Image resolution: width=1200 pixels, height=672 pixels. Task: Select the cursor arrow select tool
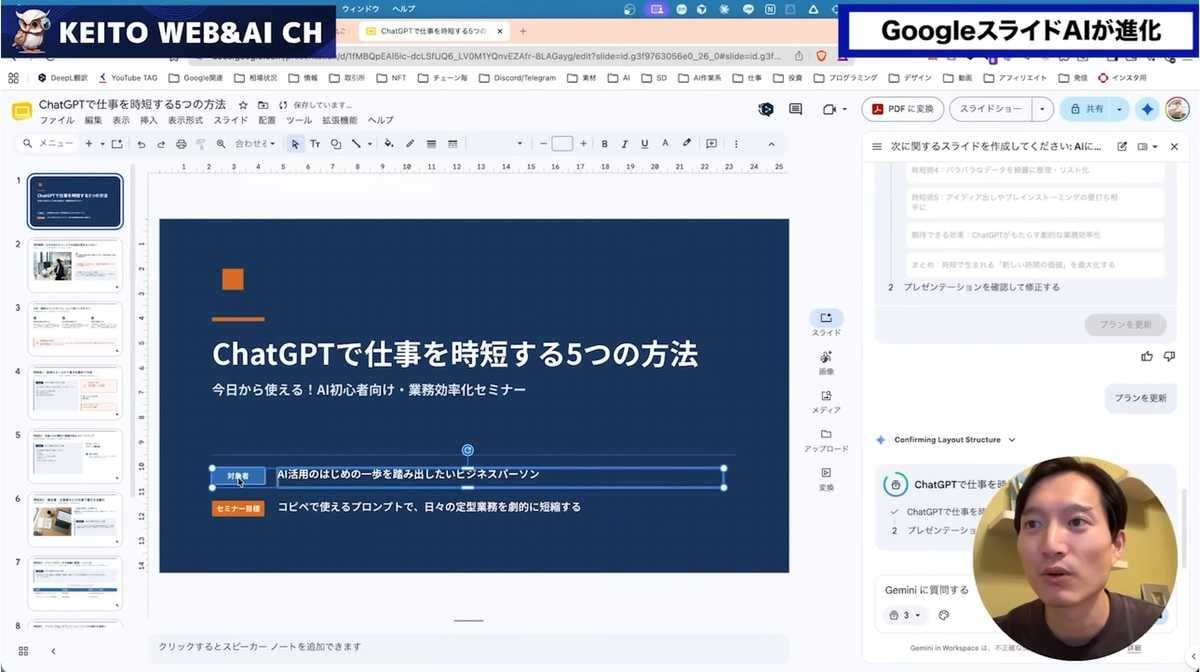295,144
